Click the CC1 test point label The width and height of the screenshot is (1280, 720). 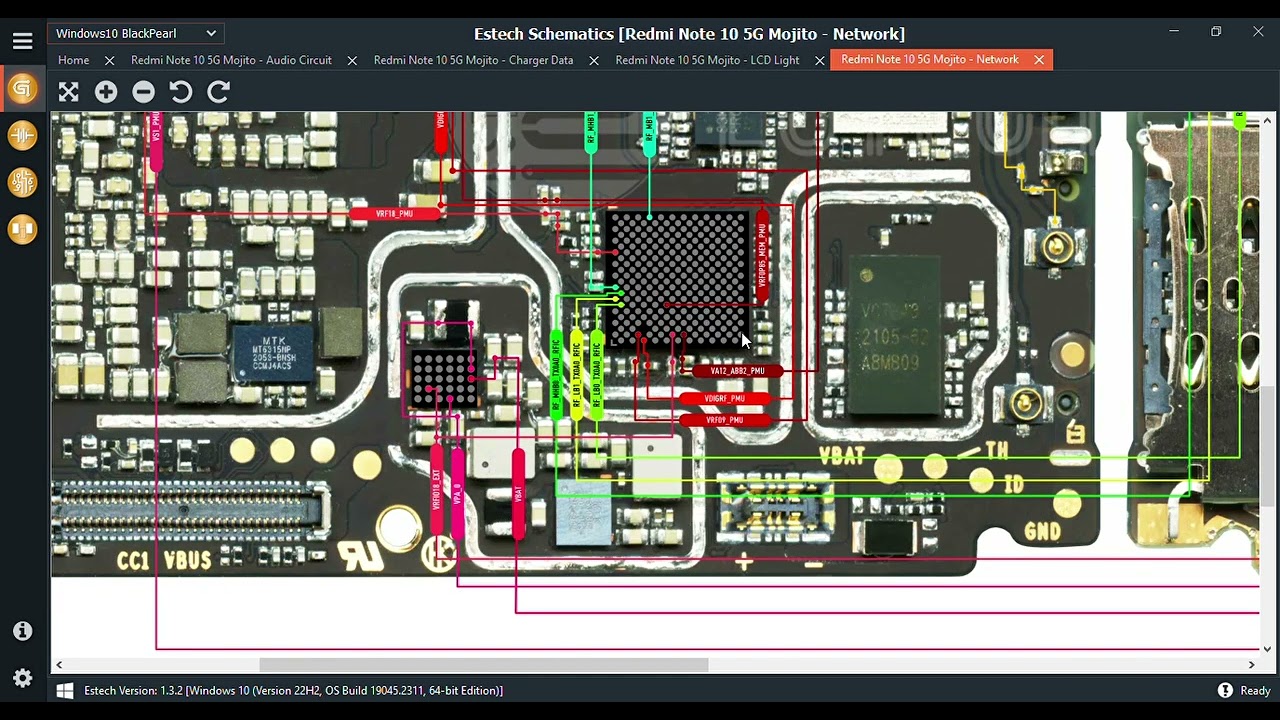133,561
